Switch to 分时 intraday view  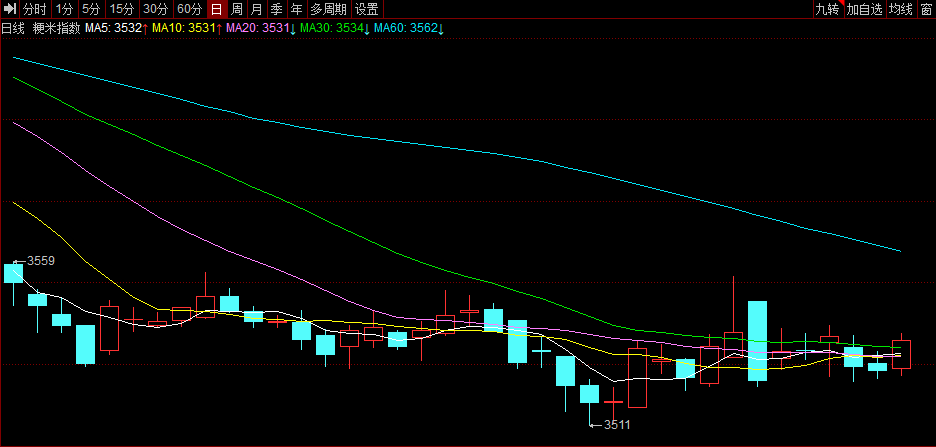[35, 9]
